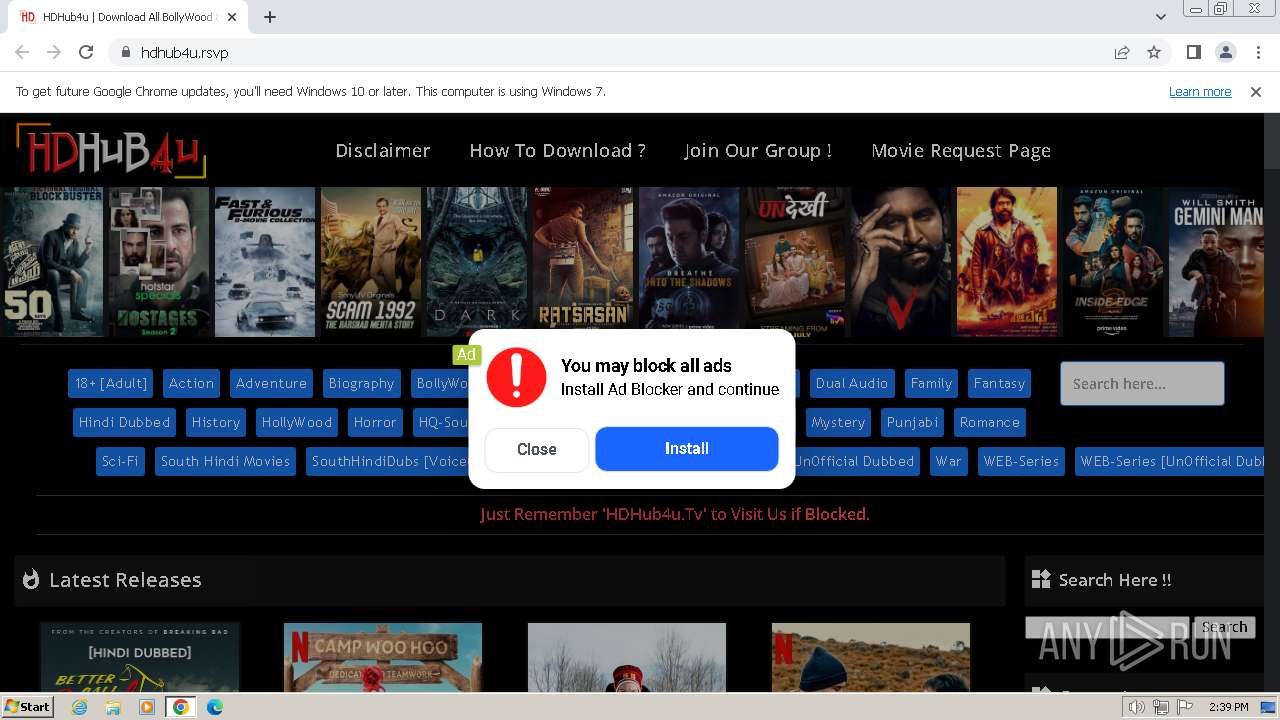The image size is (1280, 720).
Task: Click the Install button in ad popup
Action: point(687,449)
